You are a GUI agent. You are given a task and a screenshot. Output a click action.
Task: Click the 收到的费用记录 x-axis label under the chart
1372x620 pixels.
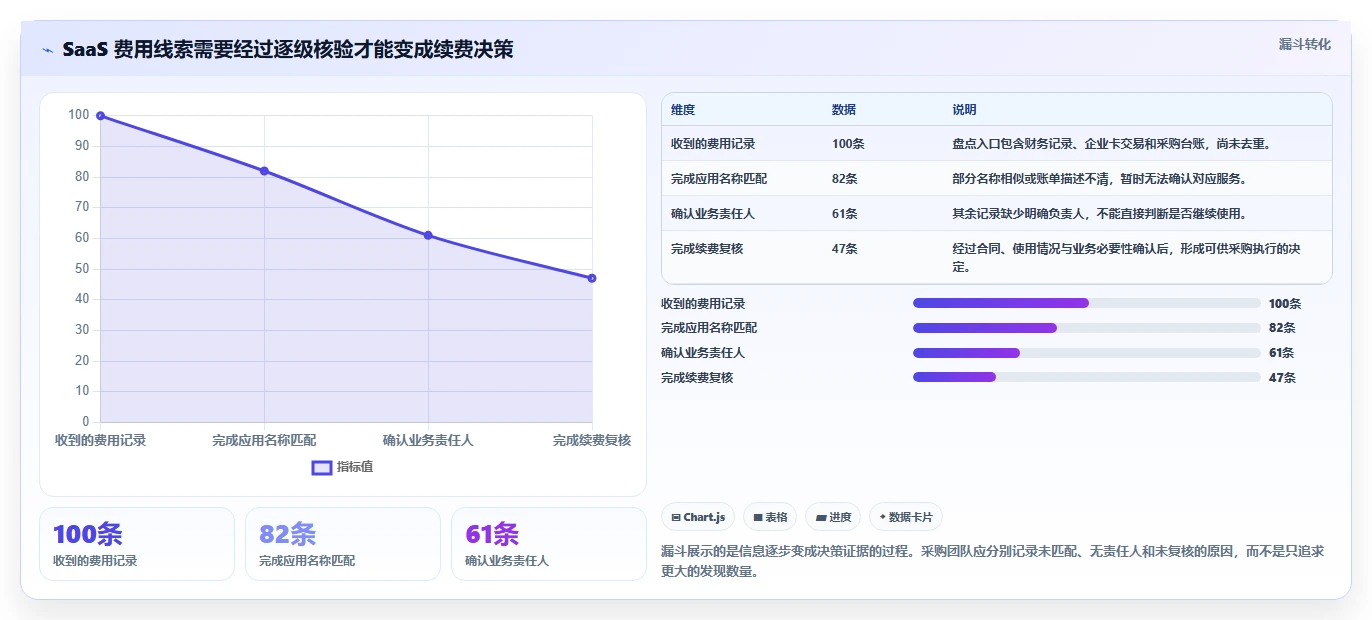click(x=100, y=440)
